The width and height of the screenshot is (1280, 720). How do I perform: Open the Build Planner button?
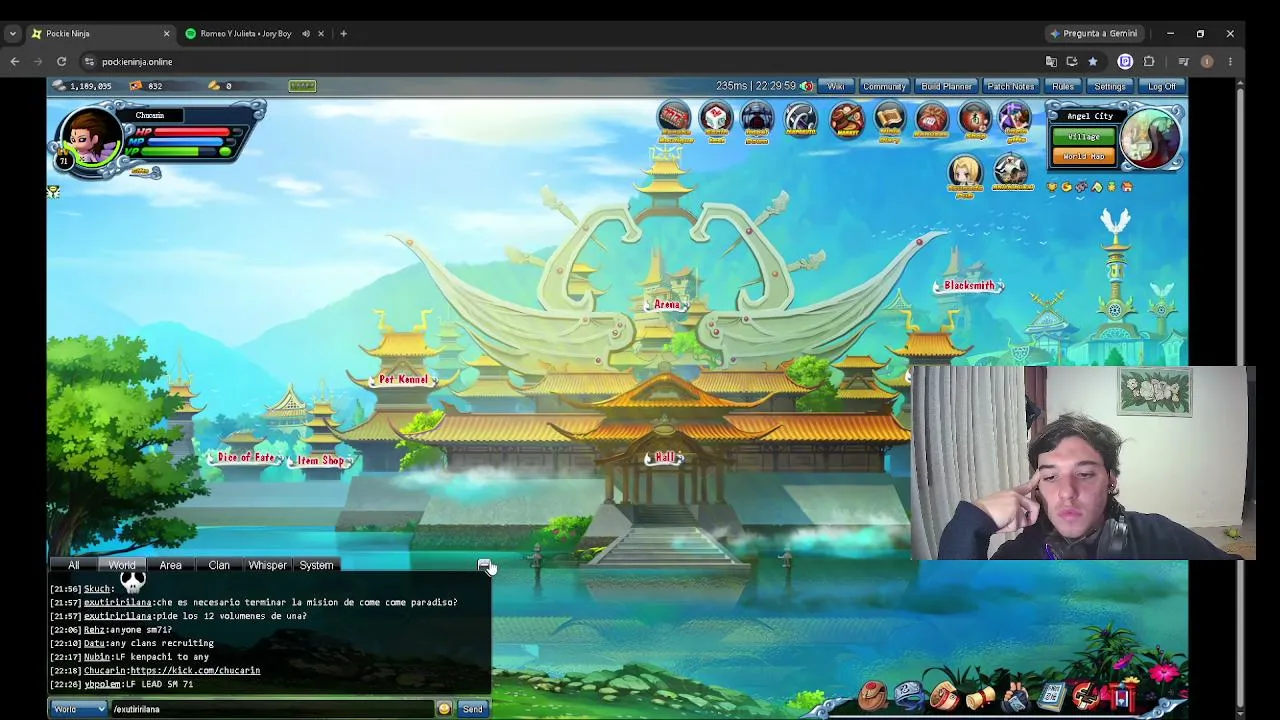click(946, 86)
